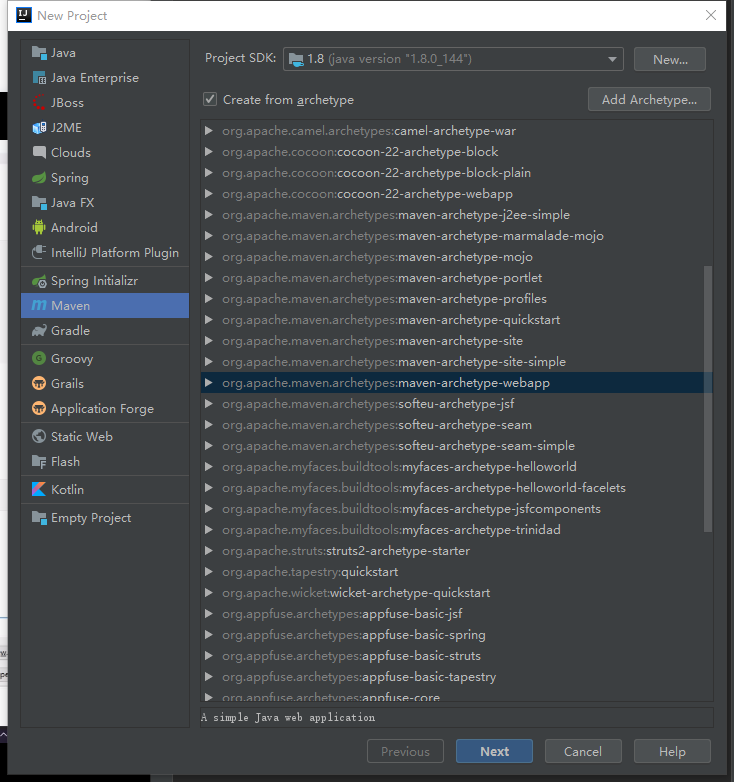Click the red JBoss icon
Image resolution: width=734 pixels, height=782 pixels.
(x=39, y=102)
